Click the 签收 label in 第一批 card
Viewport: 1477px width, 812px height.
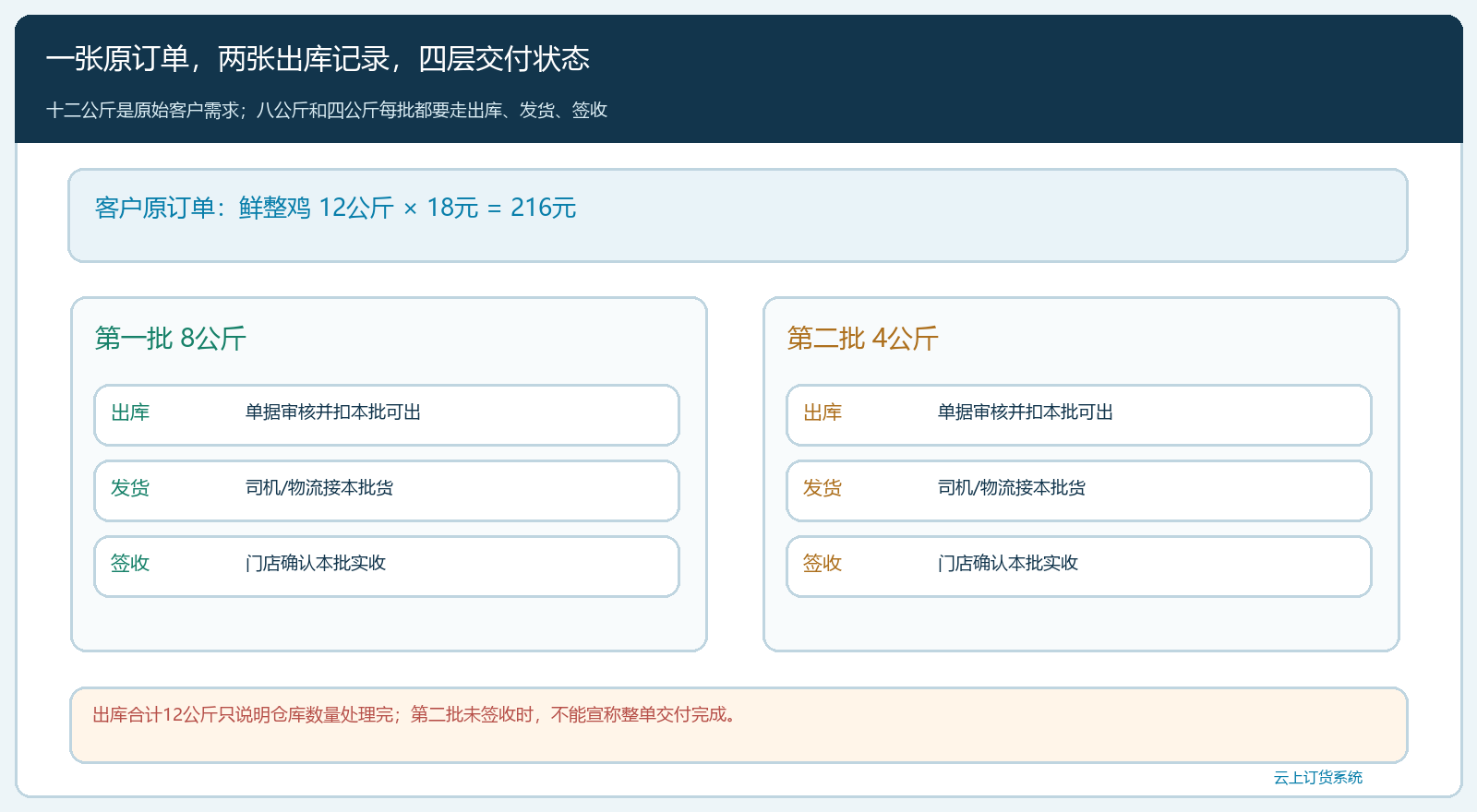(x=130, y=564)
